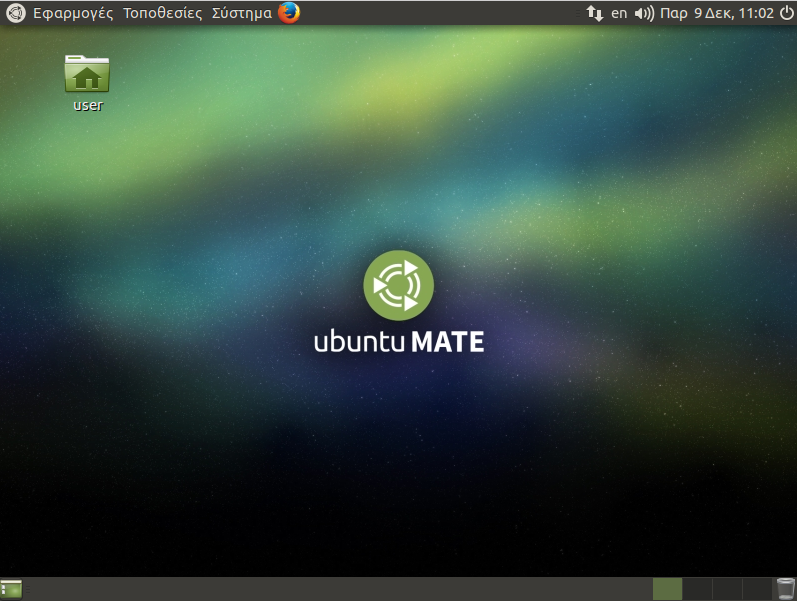Click the power session icon

tap(786, 13)
